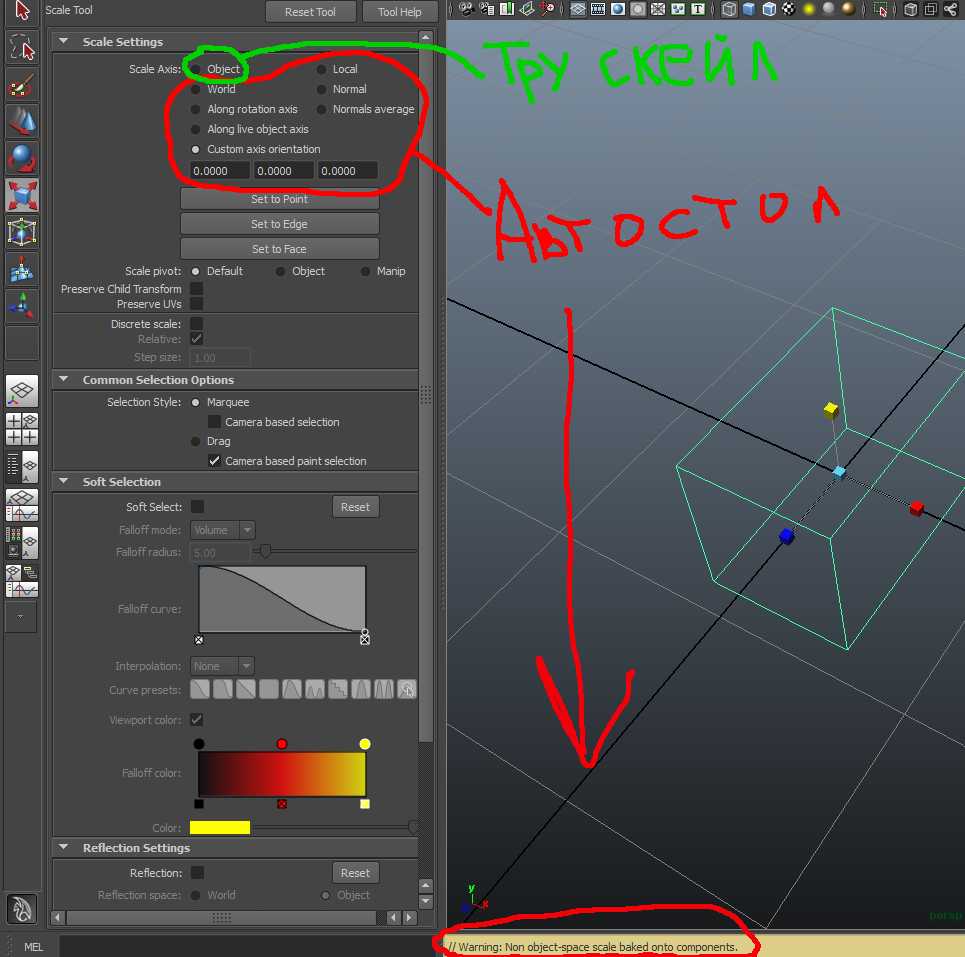Click the first custom axis orientation field
Screen dimensions: 965x957
220,171
